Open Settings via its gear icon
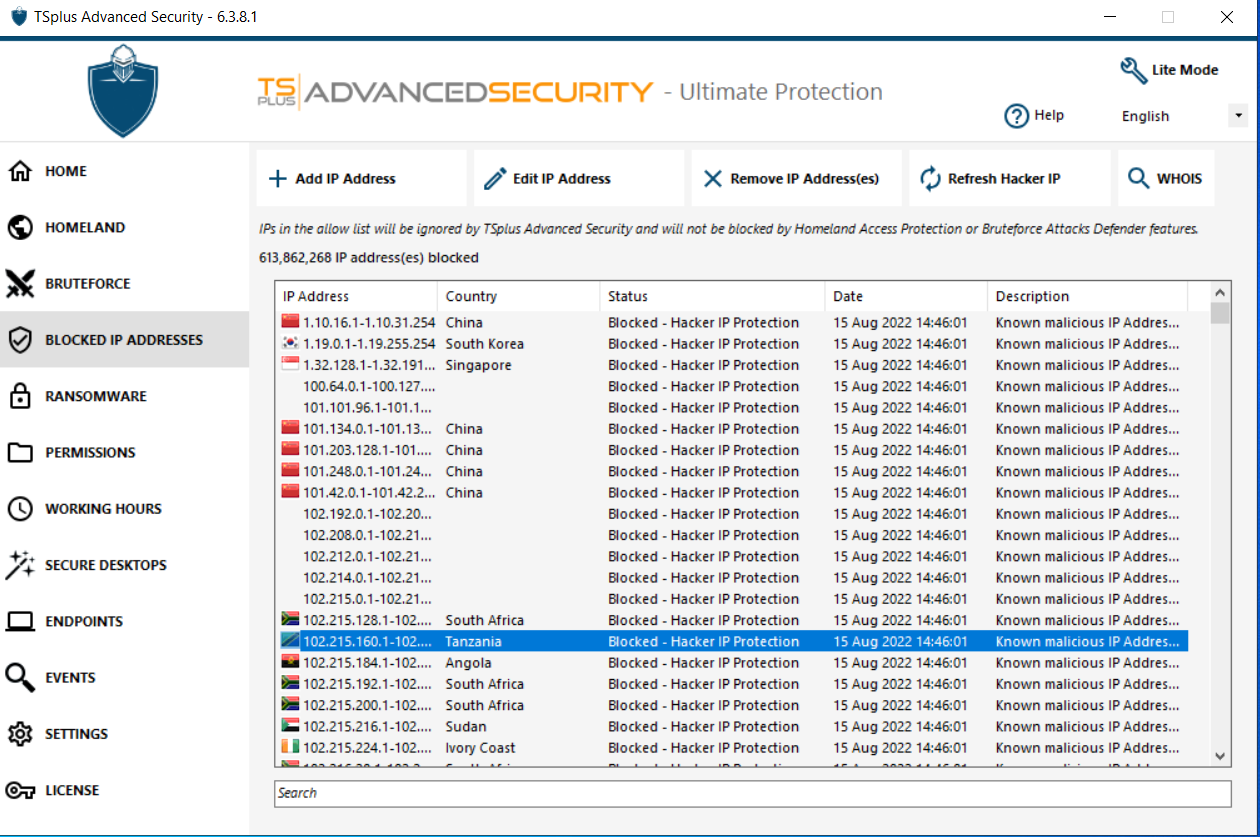The image size is (1260, 837). coord(20,734)
